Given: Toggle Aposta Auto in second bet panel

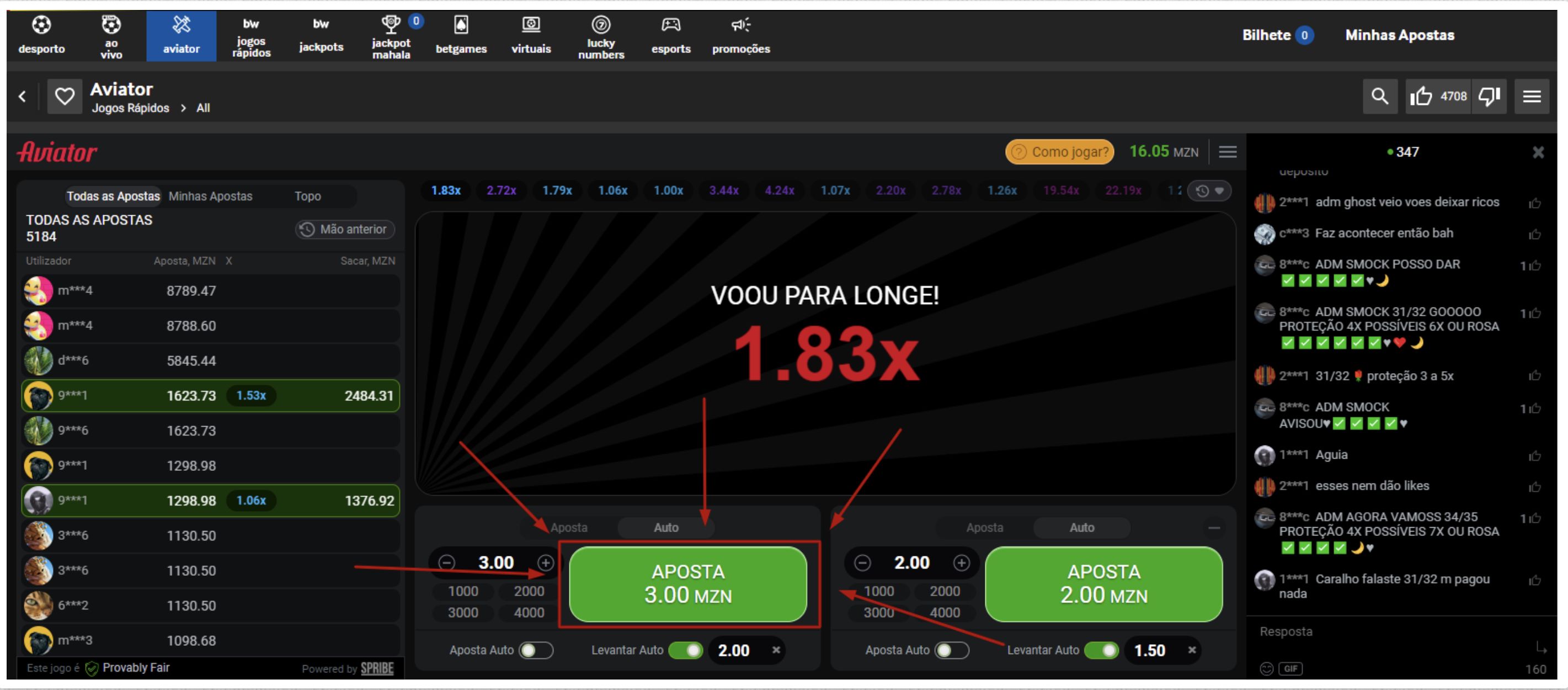Looking at the screenshot, I should (x=951, y=650).
